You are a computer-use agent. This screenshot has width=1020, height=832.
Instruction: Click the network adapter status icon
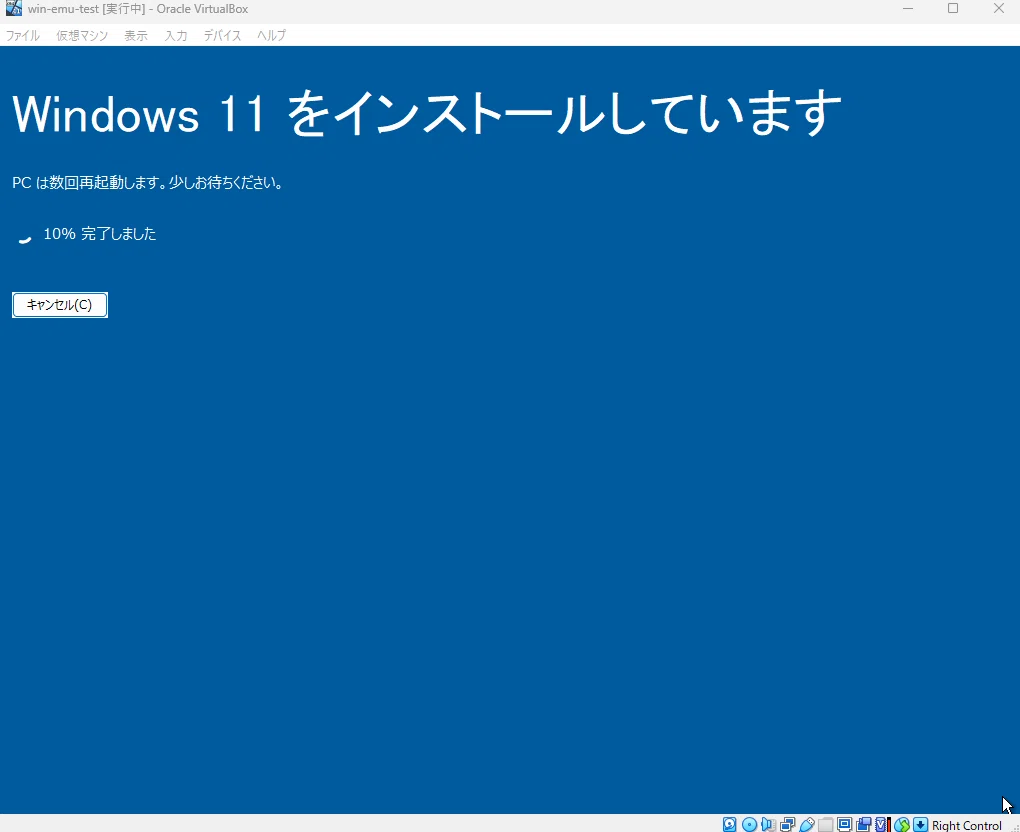(x=788, y=824)
